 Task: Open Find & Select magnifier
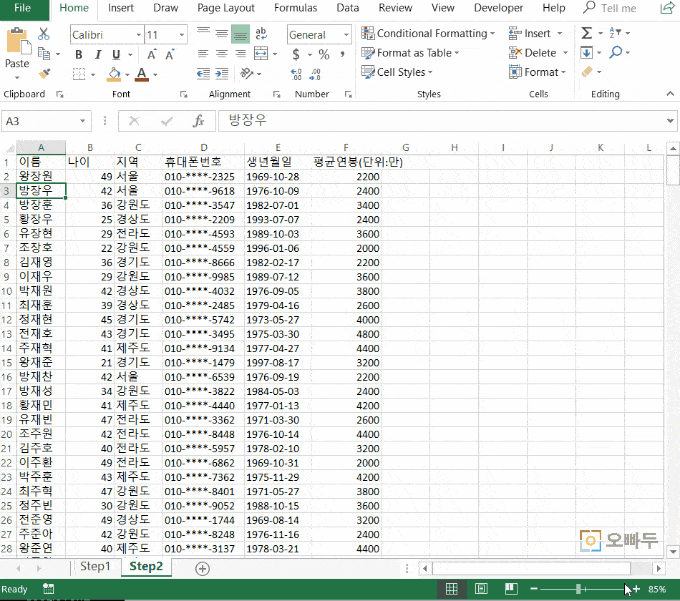pos(615,52)
